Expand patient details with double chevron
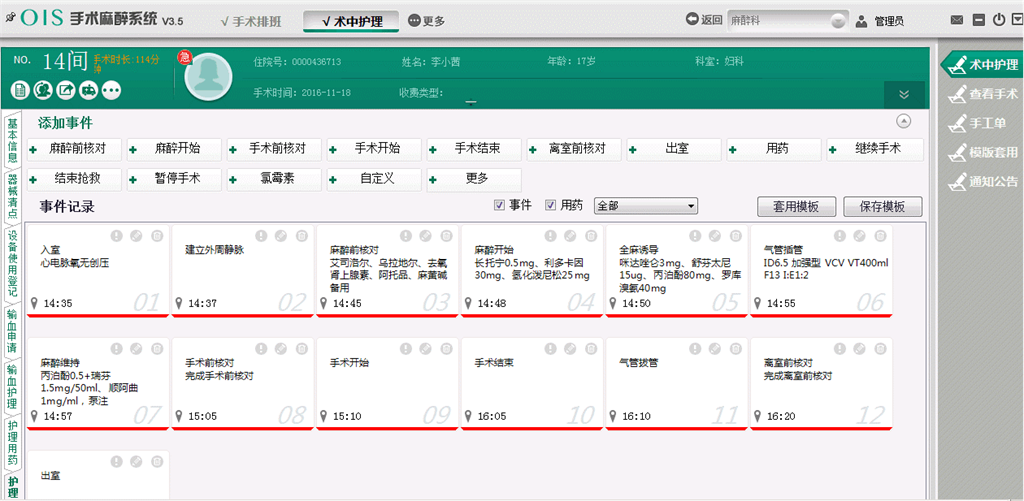Image resolution: width=1024 pixels, height=501 pixels. (904, 94)
